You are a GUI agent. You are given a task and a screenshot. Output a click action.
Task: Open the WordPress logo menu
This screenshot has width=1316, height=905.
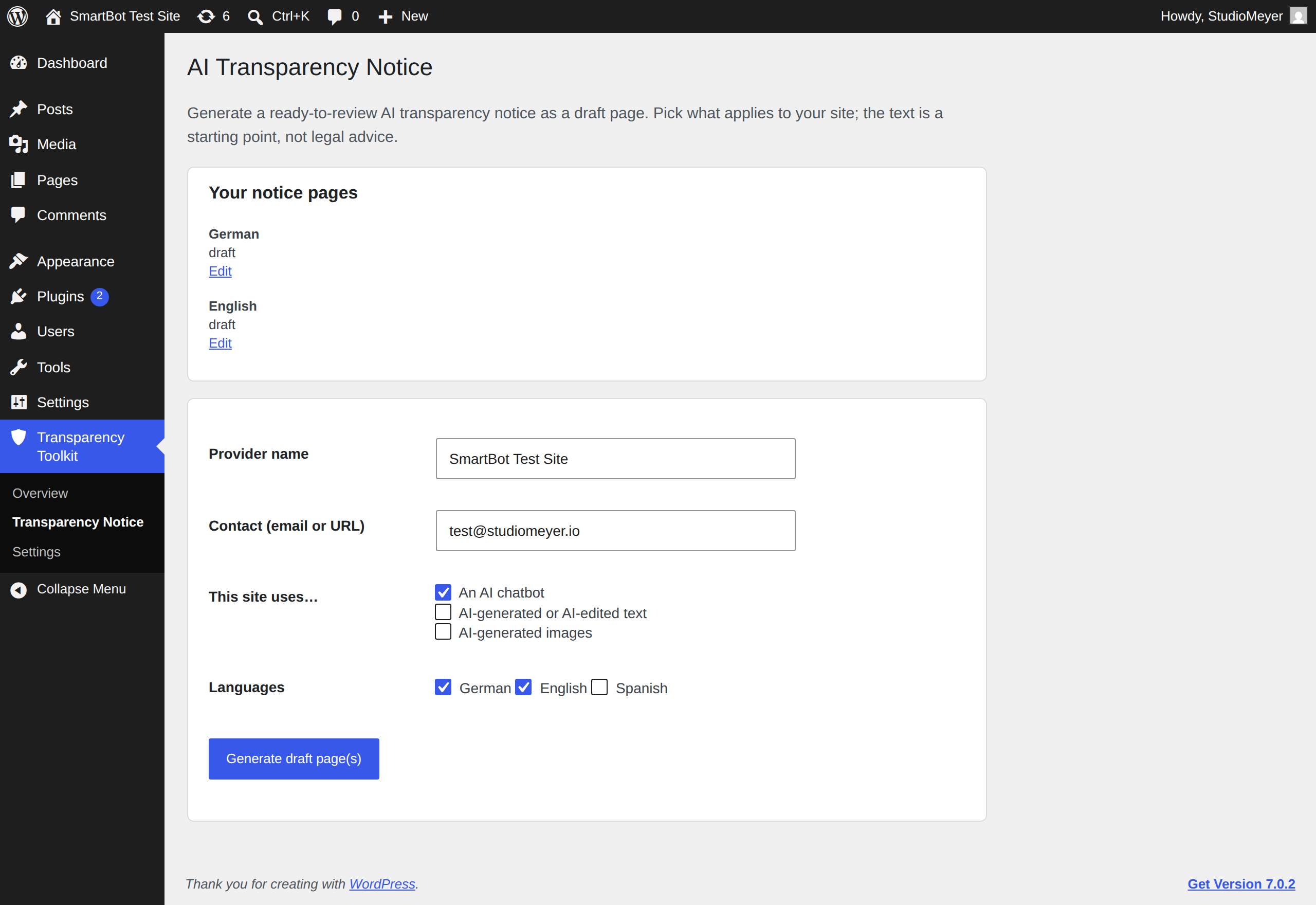17,16
